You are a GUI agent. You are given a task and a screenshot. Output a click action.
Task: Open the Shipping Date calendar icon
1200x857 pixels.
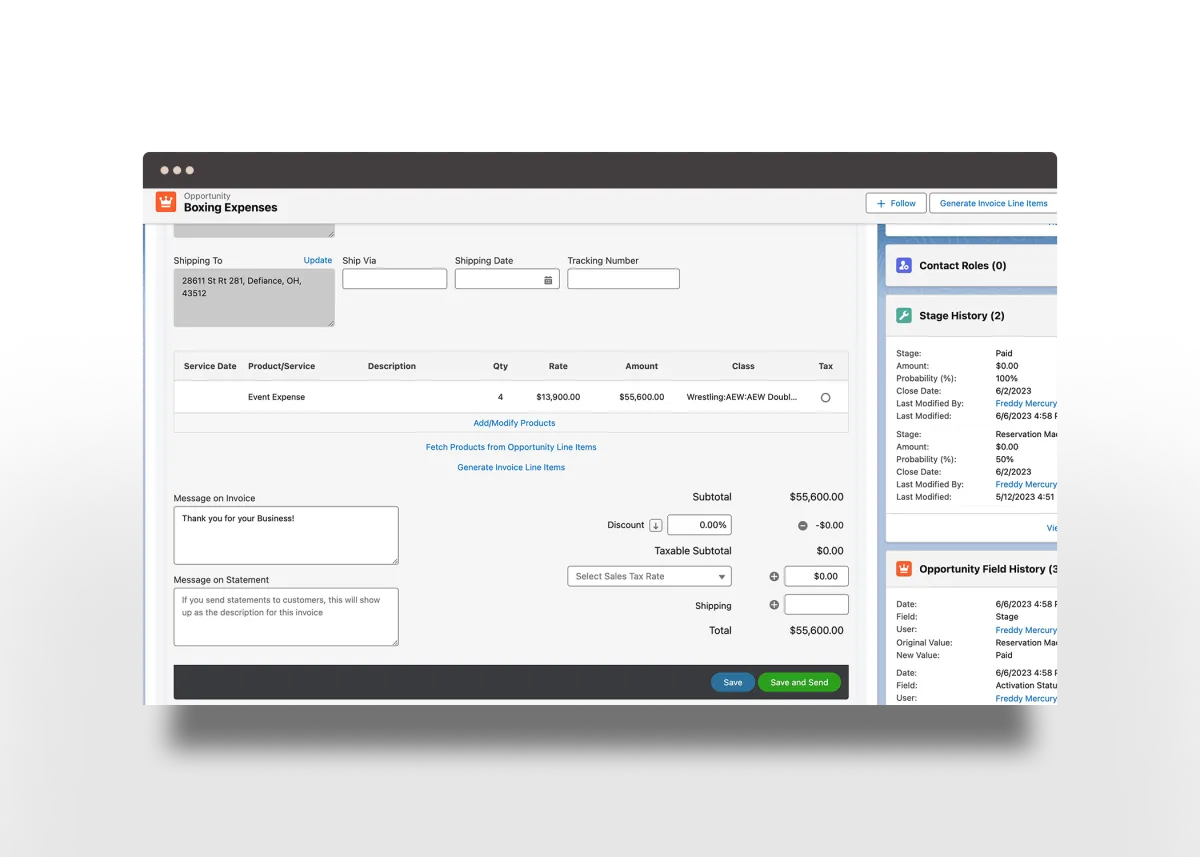(x=548, y=280)
